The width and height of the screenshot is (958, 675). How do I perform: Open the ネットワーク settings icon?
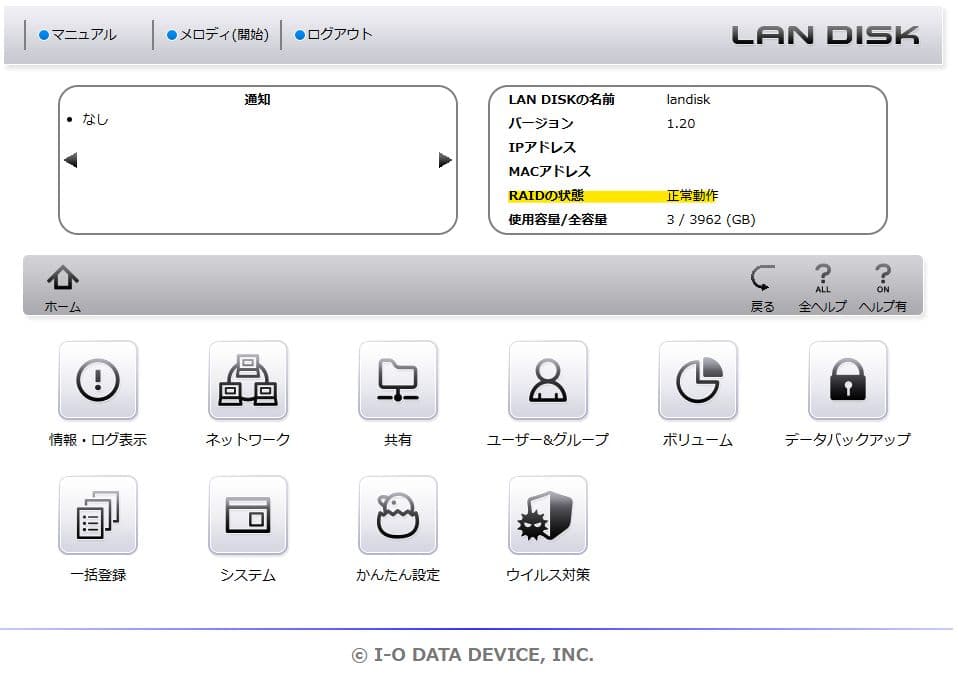pyautogui.click(x=247, y=381)
